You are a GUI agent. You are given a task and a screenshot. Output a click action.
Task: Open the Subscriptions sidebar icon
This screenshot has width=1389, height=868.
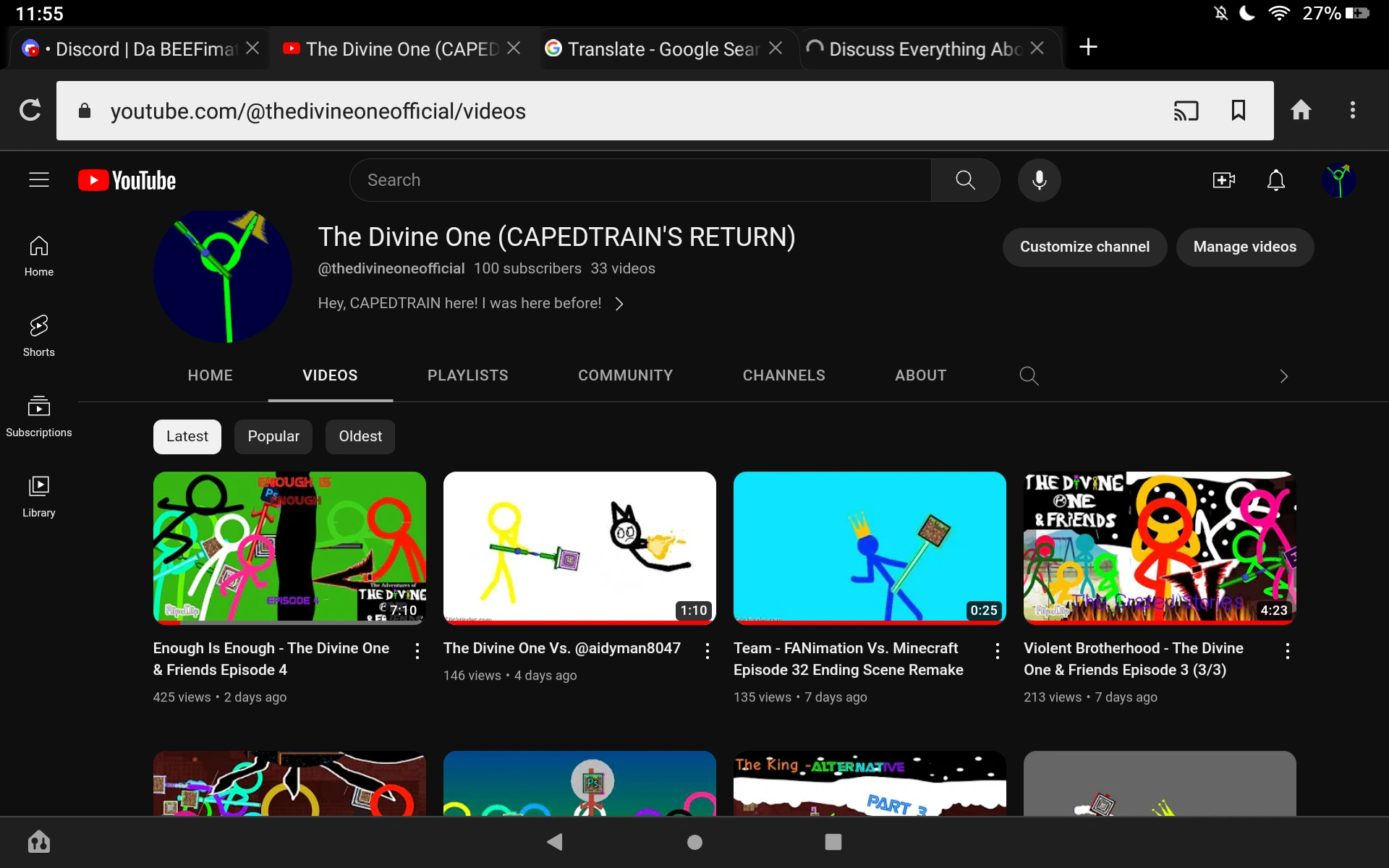tap(39, 412)
